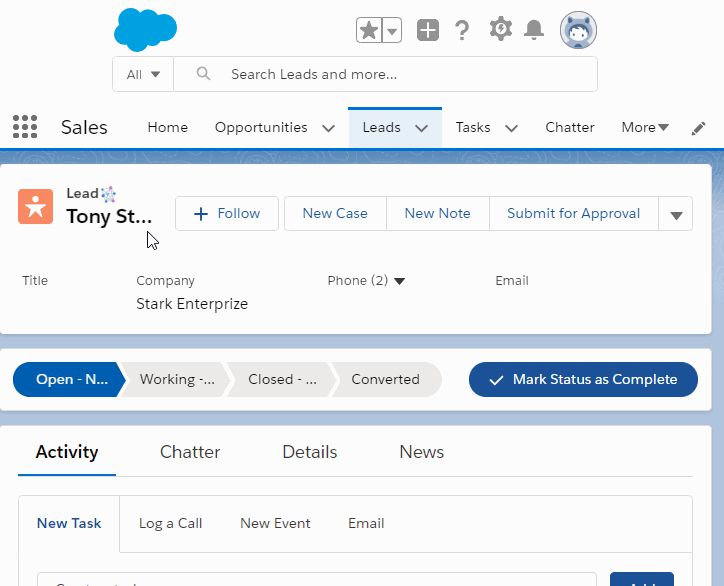This screenshot has width=724, height=586.
Task: Open the user profile avatar
Action: click(x=578, y=30)
